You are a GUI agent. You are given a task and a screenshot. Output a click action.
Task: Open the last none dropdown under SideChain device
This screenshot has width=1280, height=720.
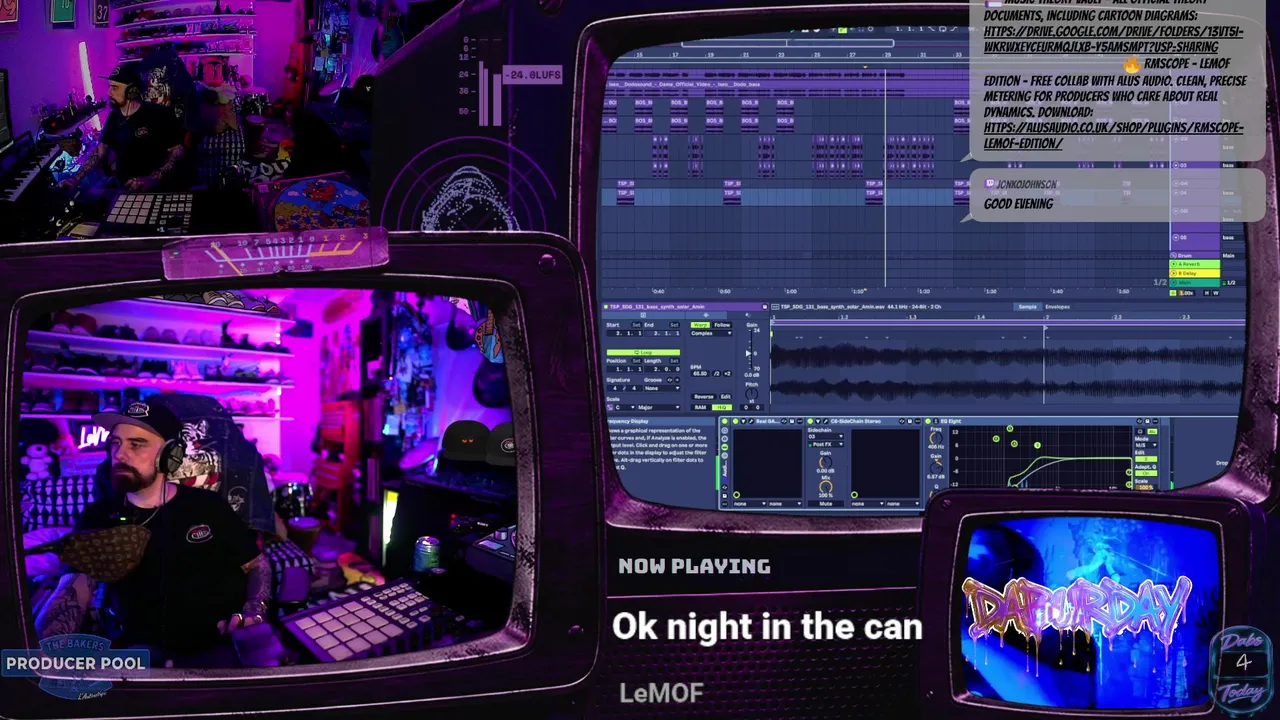[x=902, y=504]
